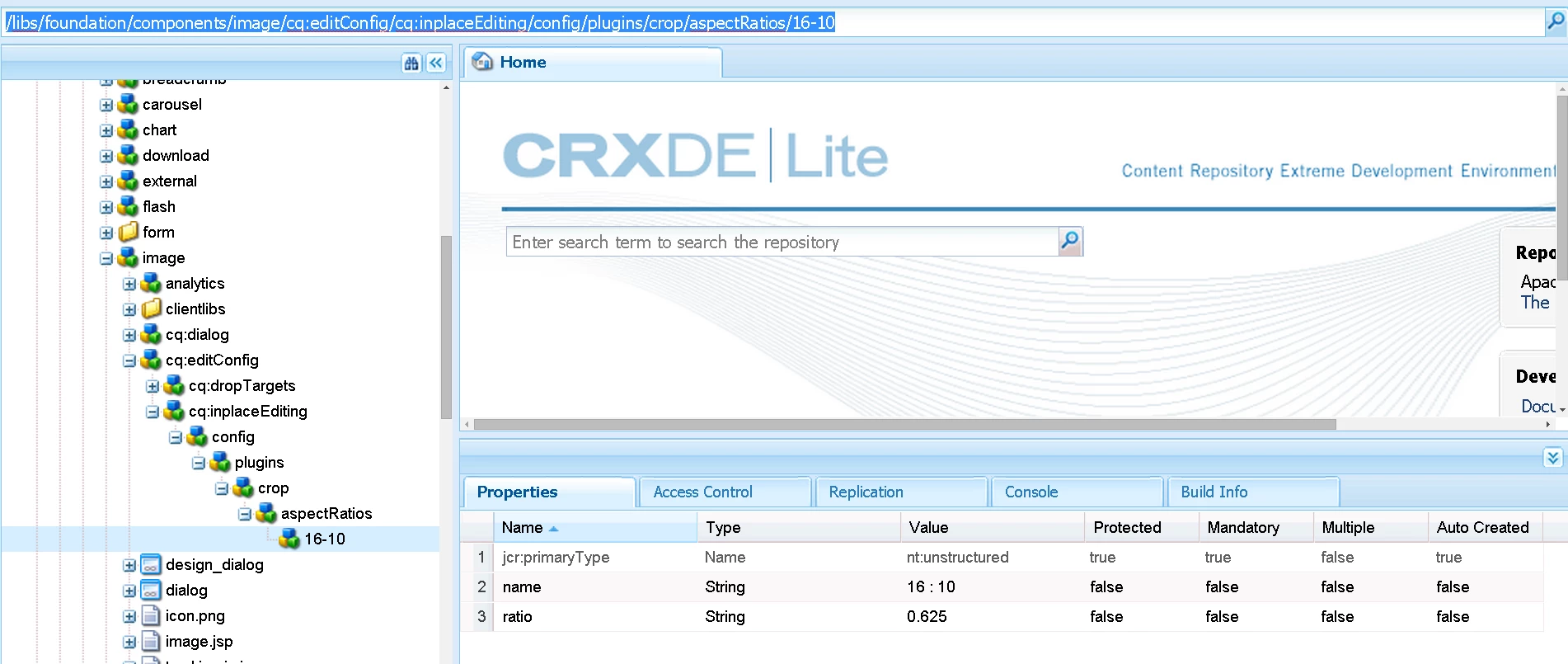Image resolution: width=1568 pixels, height=664 pixels.
Task: Click the analytics node icon
Action: (x=151, y=283)
